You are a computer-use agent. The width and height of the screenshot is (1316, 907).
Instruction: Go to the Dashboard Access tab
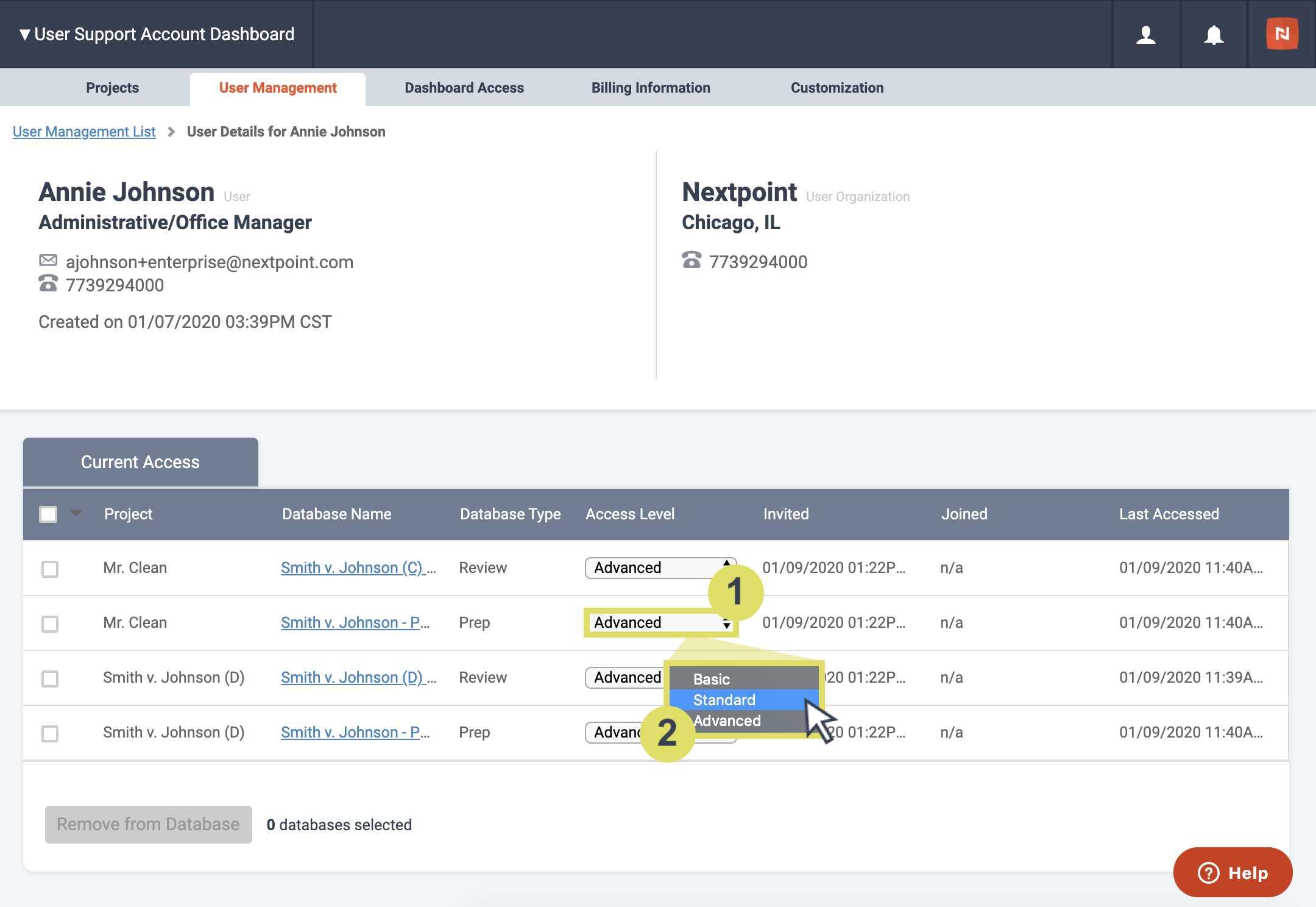coord(464,88)
